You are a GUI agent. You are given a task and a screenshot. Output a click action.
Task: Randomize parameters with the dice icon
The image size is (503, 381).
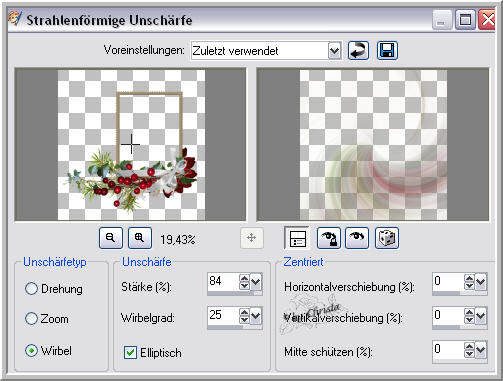coord(387,238)
